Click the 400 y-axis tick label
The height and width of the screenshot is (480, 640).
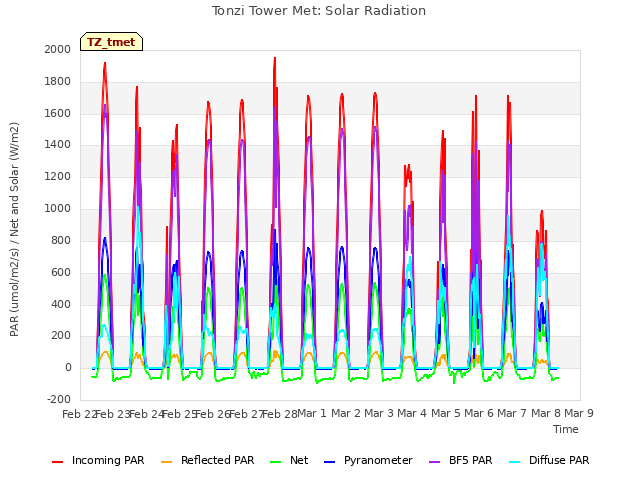click(x=61, y=304)
